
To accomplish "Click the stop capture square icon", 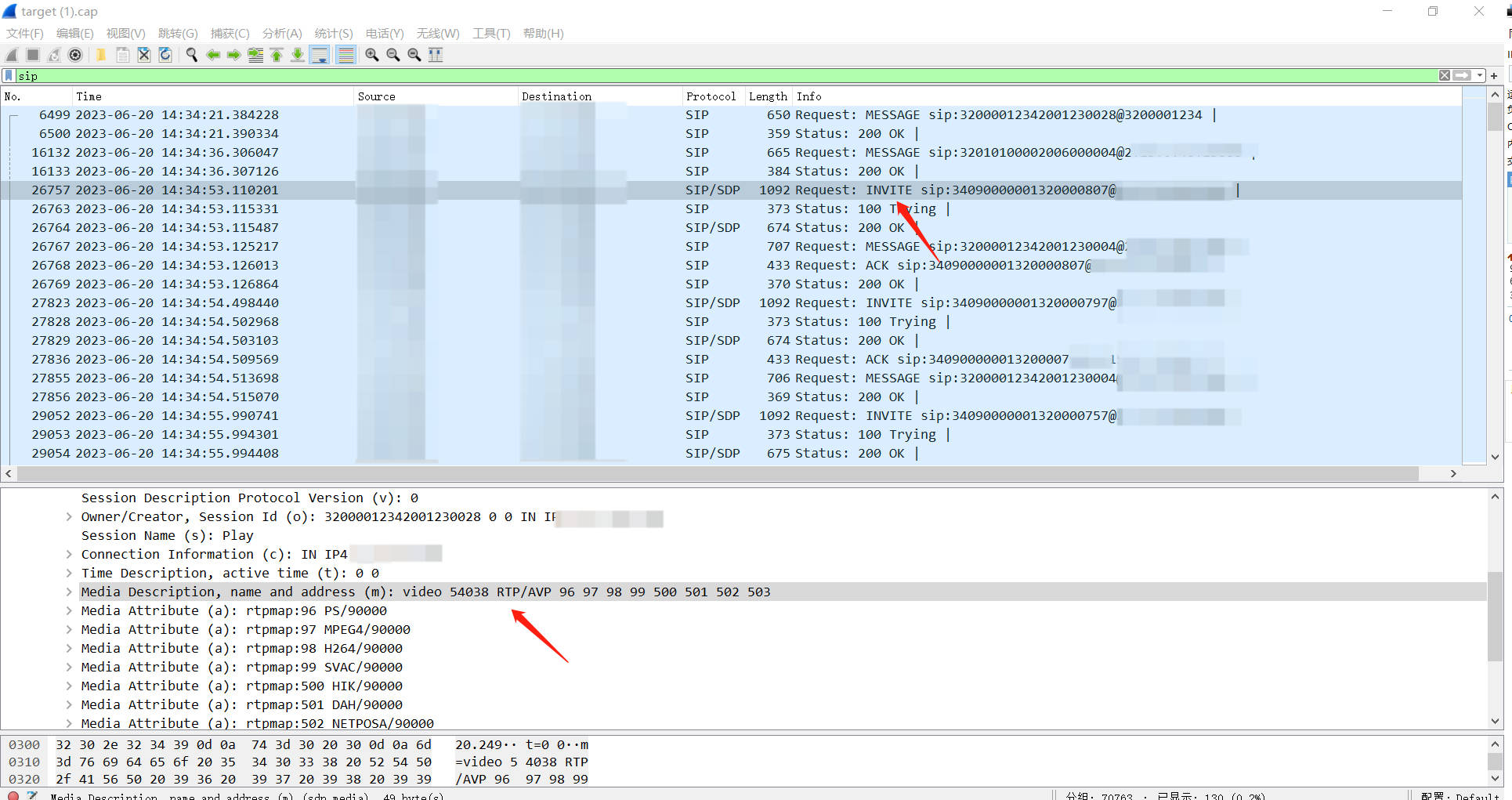I will click(33, 55).
